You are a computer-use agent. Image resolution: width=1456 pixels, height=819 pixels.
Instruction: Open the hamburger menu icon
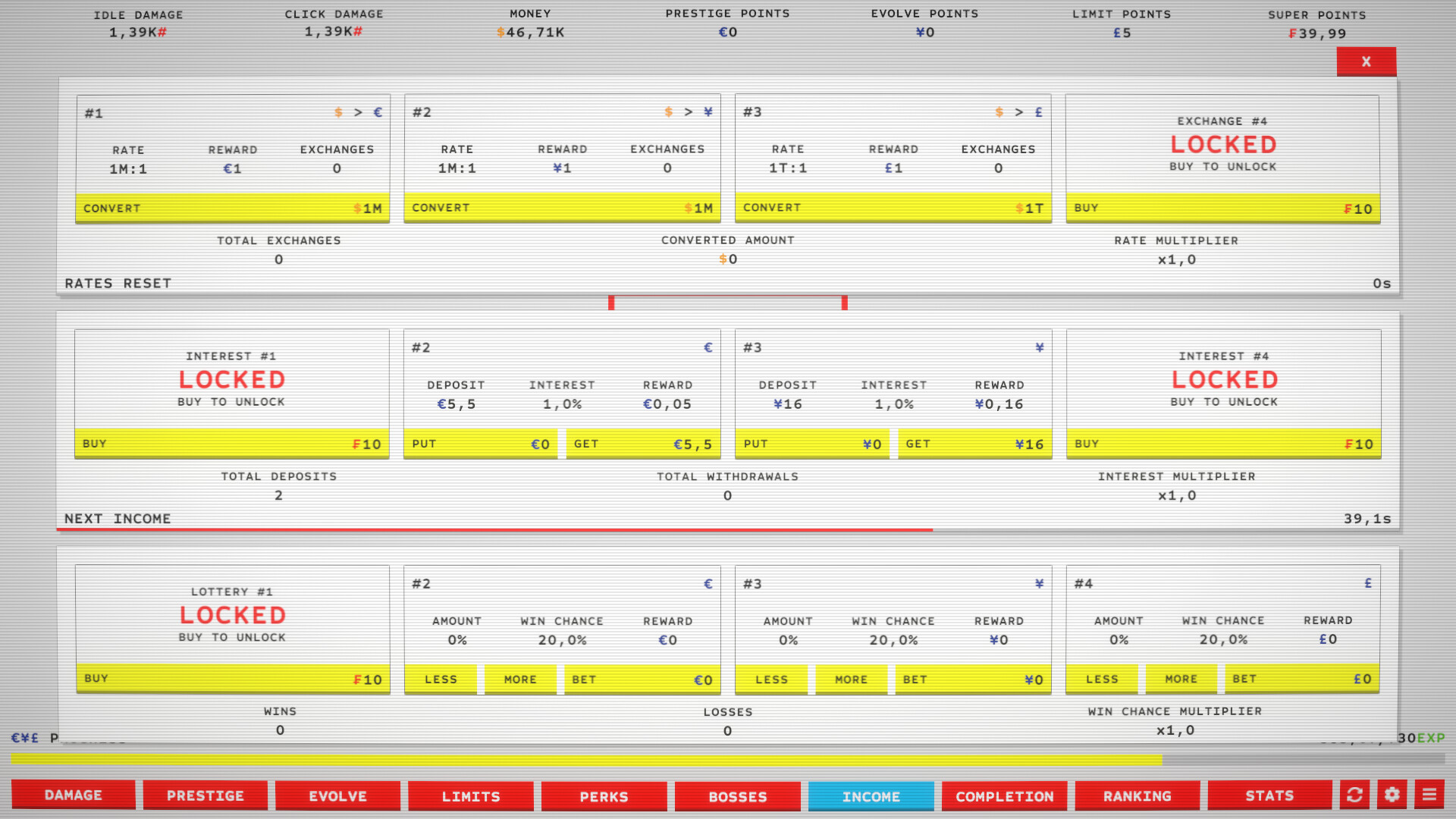[x=1429, y=795]
